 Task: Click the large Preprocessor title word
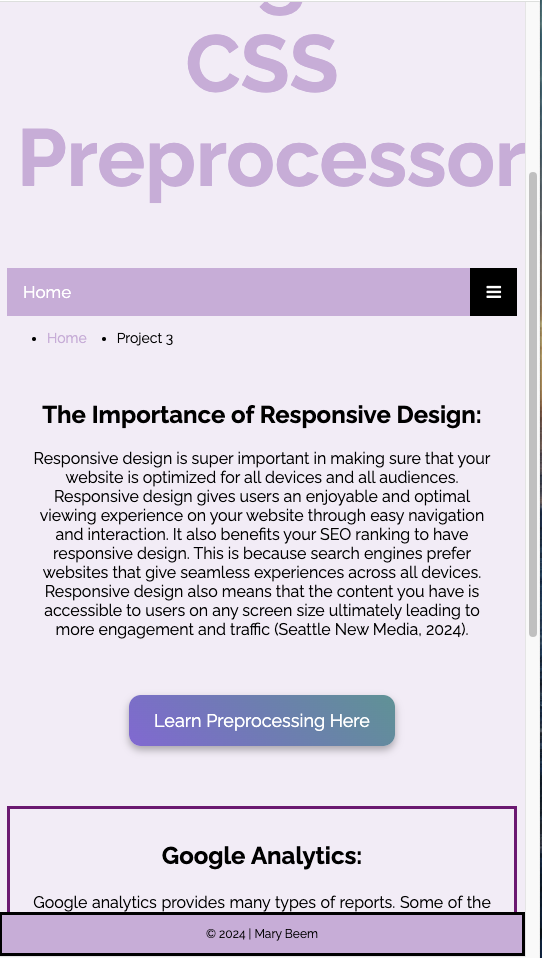point(272,161)
